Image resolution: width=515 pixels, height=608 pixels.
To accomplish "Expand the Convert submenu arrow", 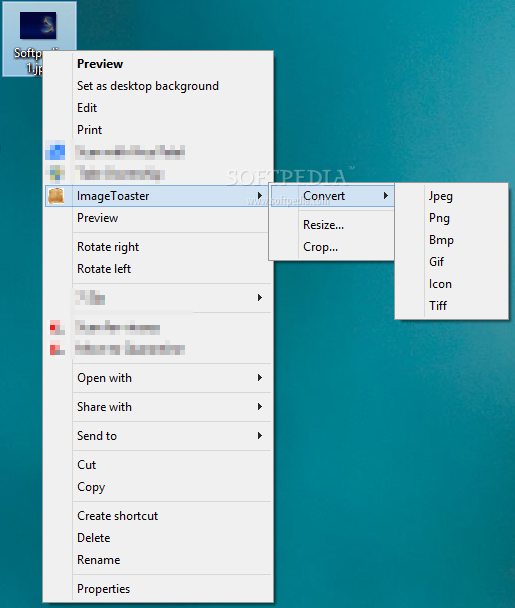I will tap(385, 195).
